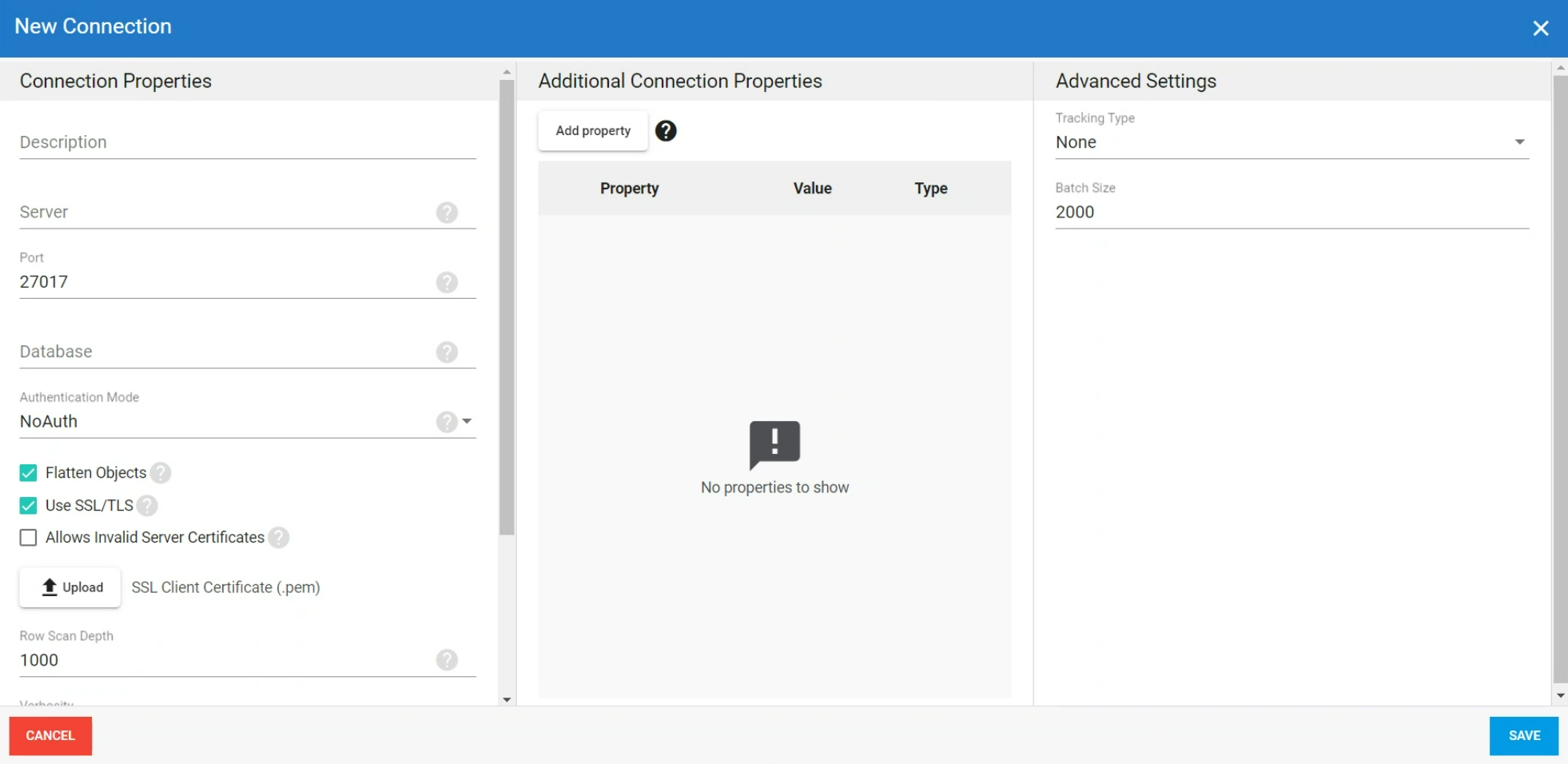The height and width of the screenshot is (764, 1568).
Task: Click the help icon next to Server field
Action: pyautogui.click(x=447, y=213)
